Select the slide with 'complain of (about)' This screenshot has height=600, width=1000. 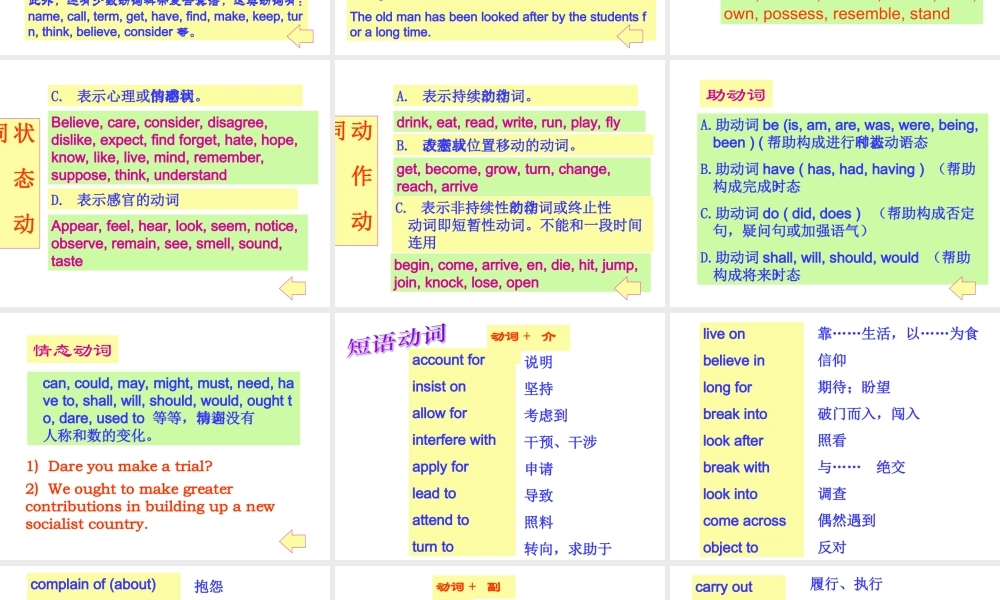(x=165, y=583)
